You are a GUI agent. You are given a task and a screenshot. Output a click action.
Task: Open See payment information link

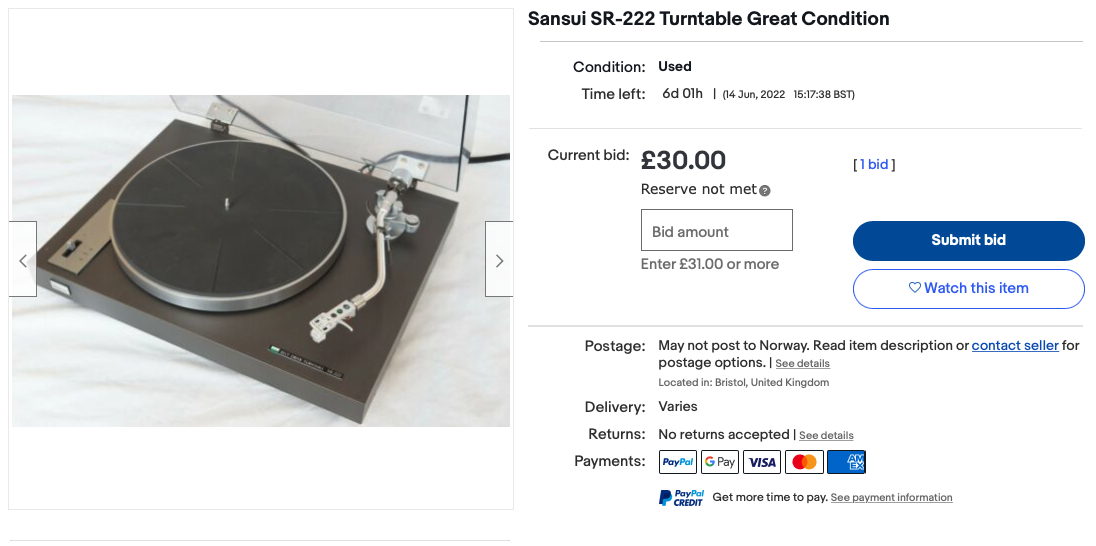891,497
